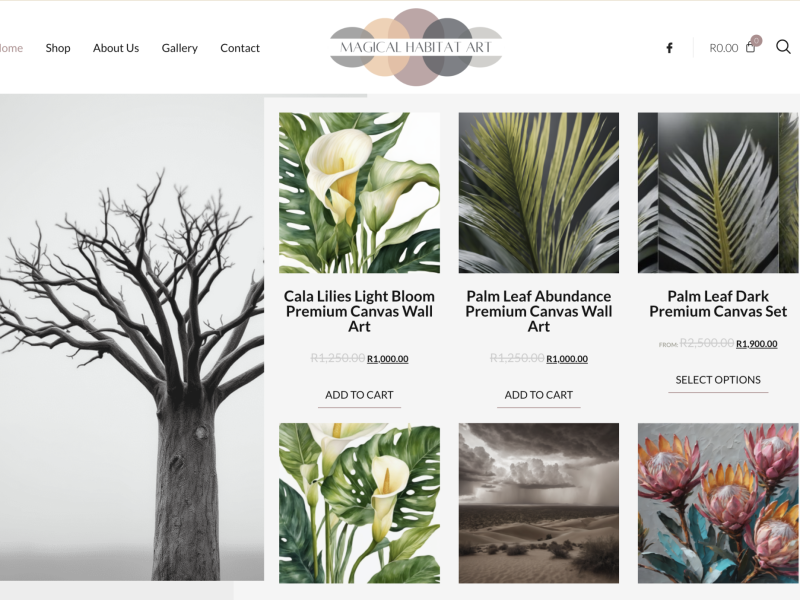800x600 pixels.
Task: Open Palm Leaf Dark Premium Canvas Set title
Action: point(718,304)
